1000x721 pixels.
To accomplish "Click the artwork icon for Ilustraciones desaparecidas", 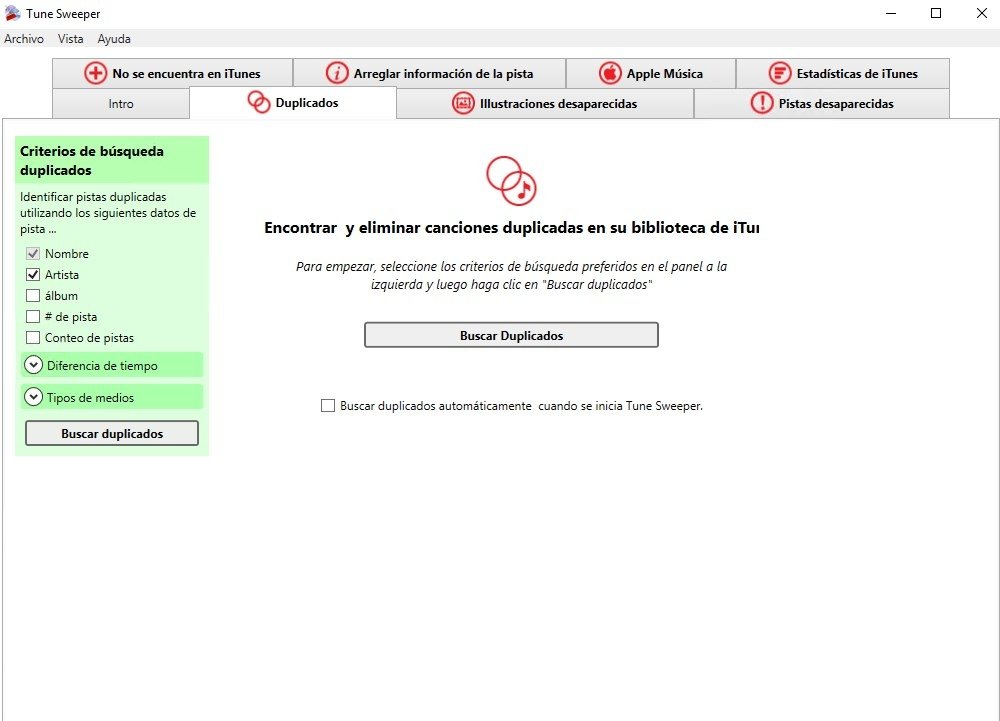I will pos(463,103).
